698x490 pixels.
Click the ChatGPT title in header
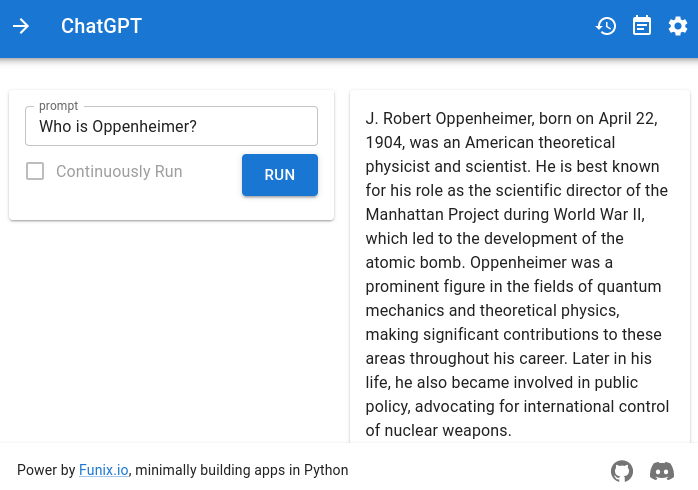tap(101, 26)
